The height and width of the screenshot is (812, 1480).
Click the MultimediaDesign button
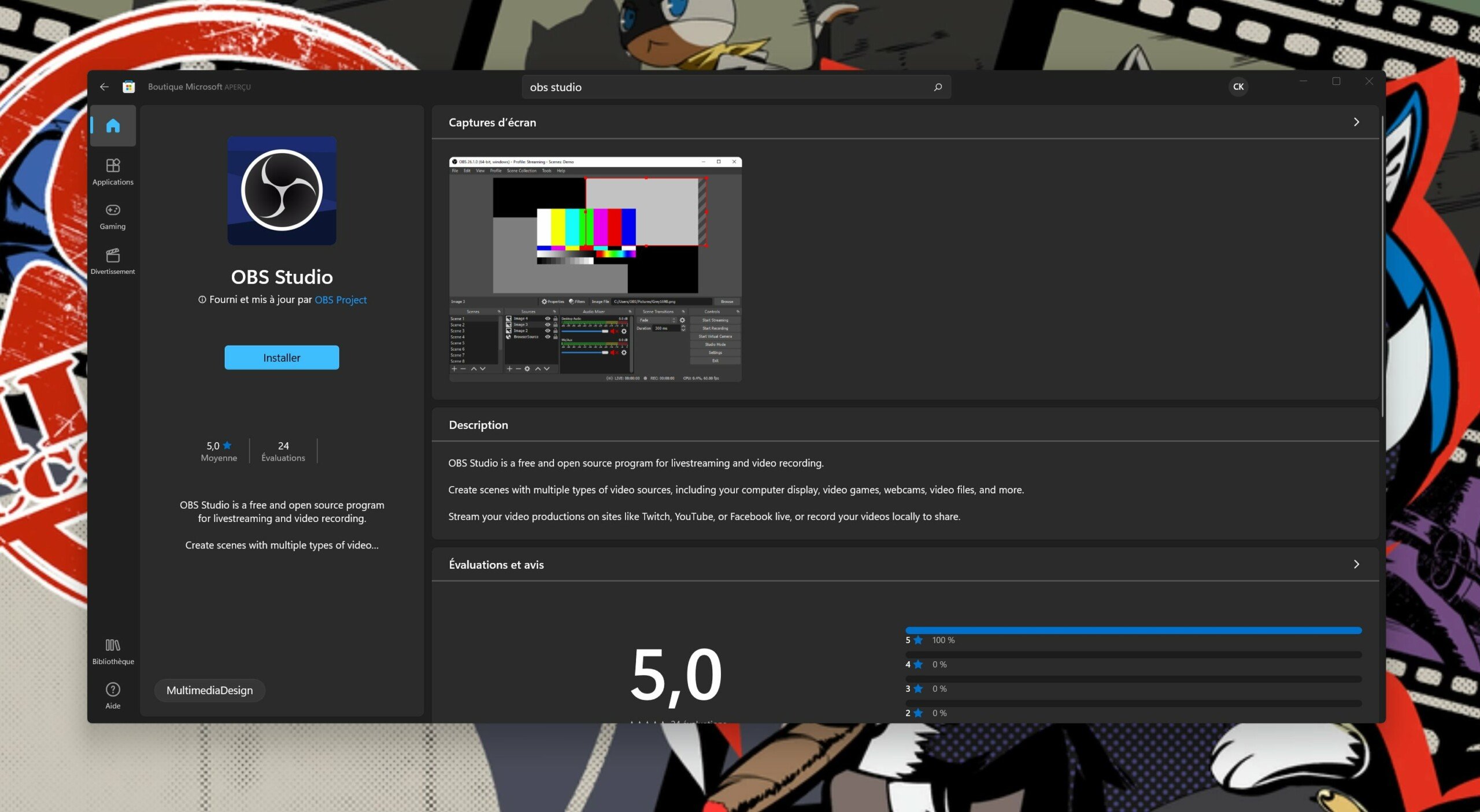(208, 689)
